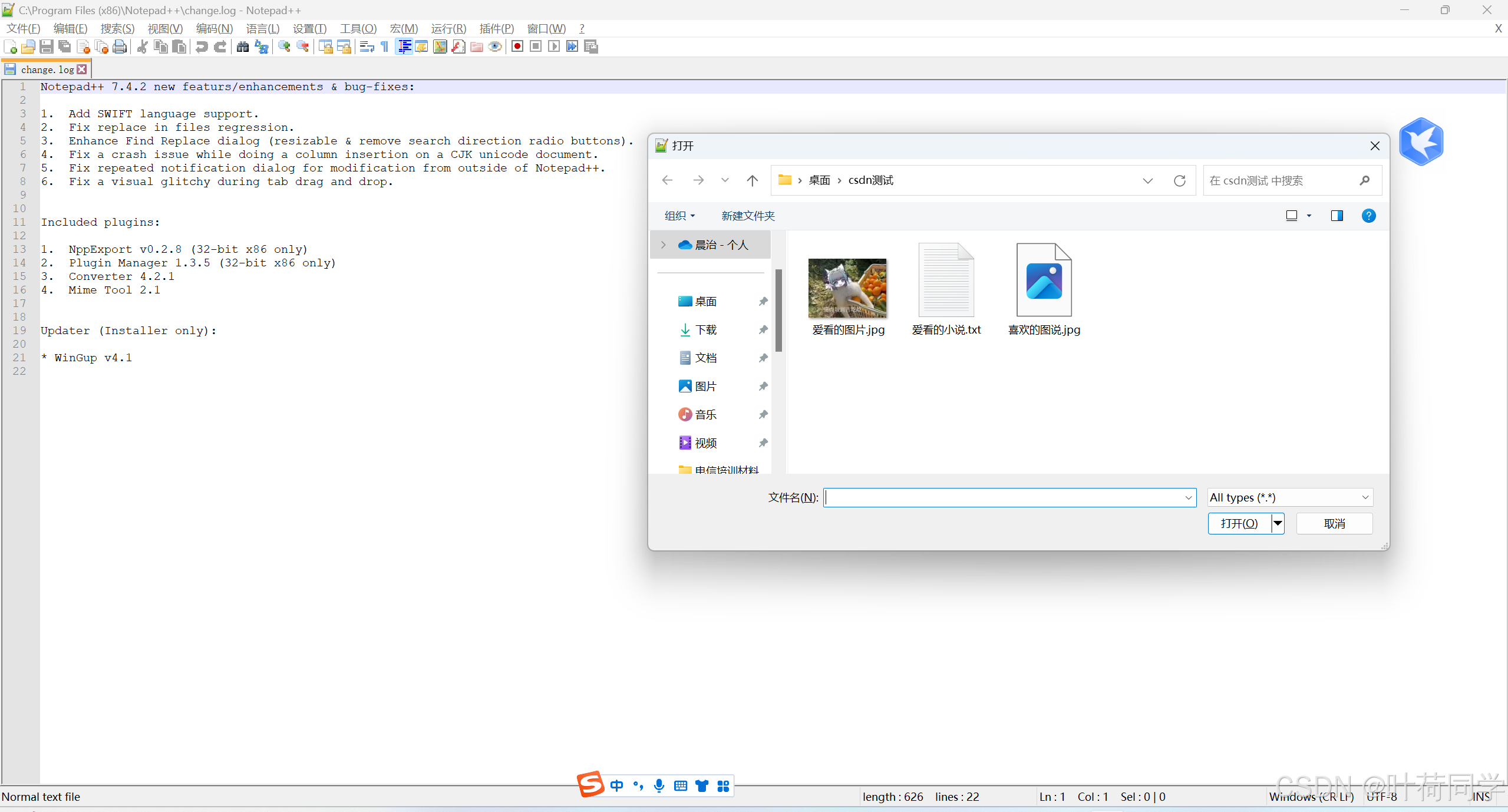This screenshot has width=1508, height=812.
Task: Open the All types filter dropdown
Action: 1289,497
